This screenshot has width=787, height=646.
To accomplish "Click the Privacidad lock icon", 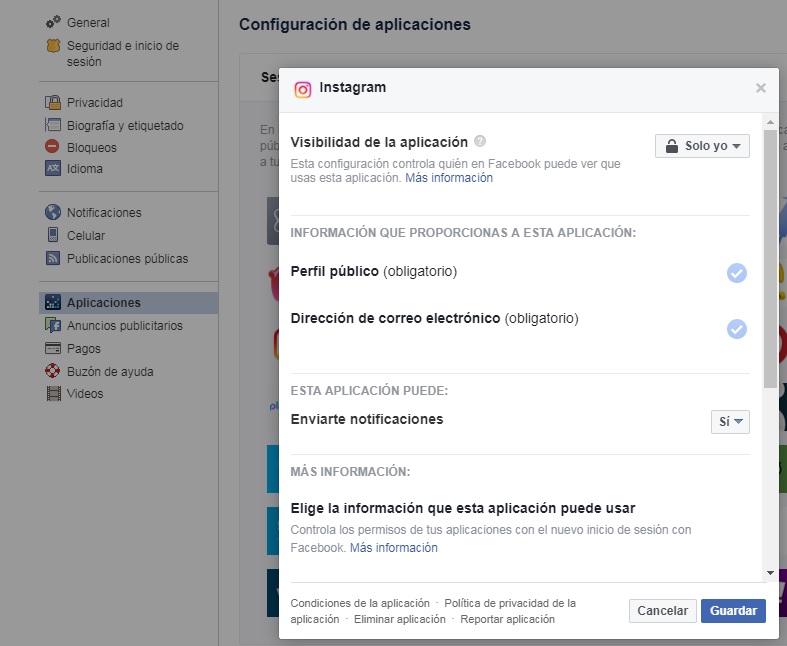I will pyautogui.click(x=54, y=103).
